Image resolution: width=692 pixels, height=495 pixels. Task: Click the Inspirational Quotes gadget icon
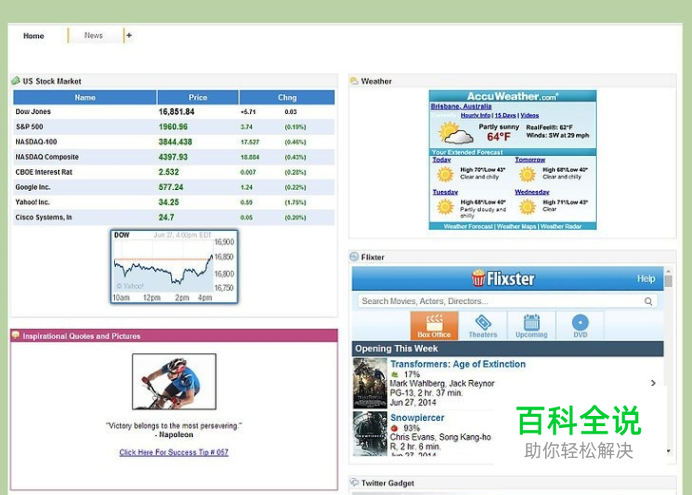pyautogui.click(x=15, y=335)
